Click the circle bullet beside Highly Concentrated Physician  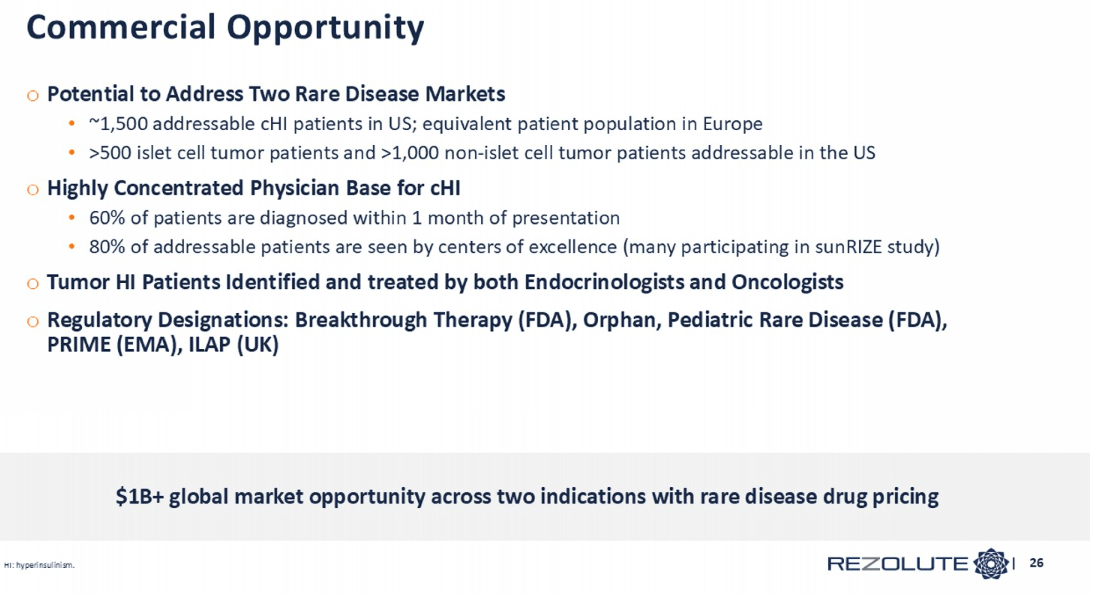pyautogui.click(x=33, y=190)
